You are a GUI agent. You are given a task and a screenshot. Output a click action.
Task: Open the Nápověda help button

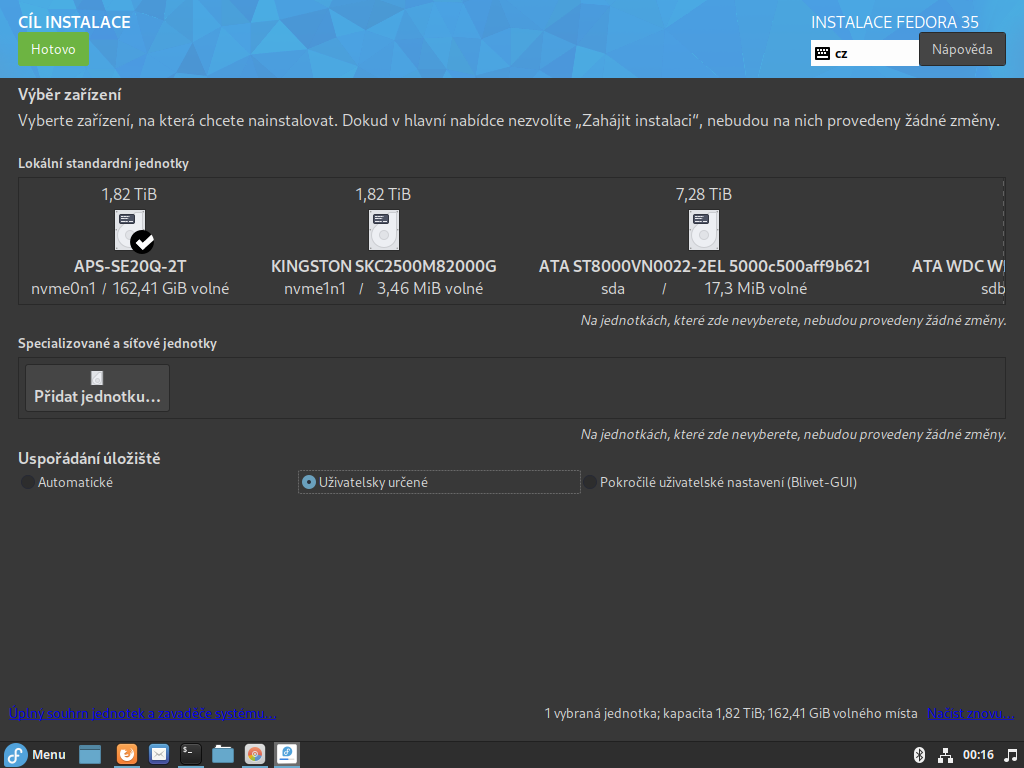pyautogui.click(x=962, y=50)
